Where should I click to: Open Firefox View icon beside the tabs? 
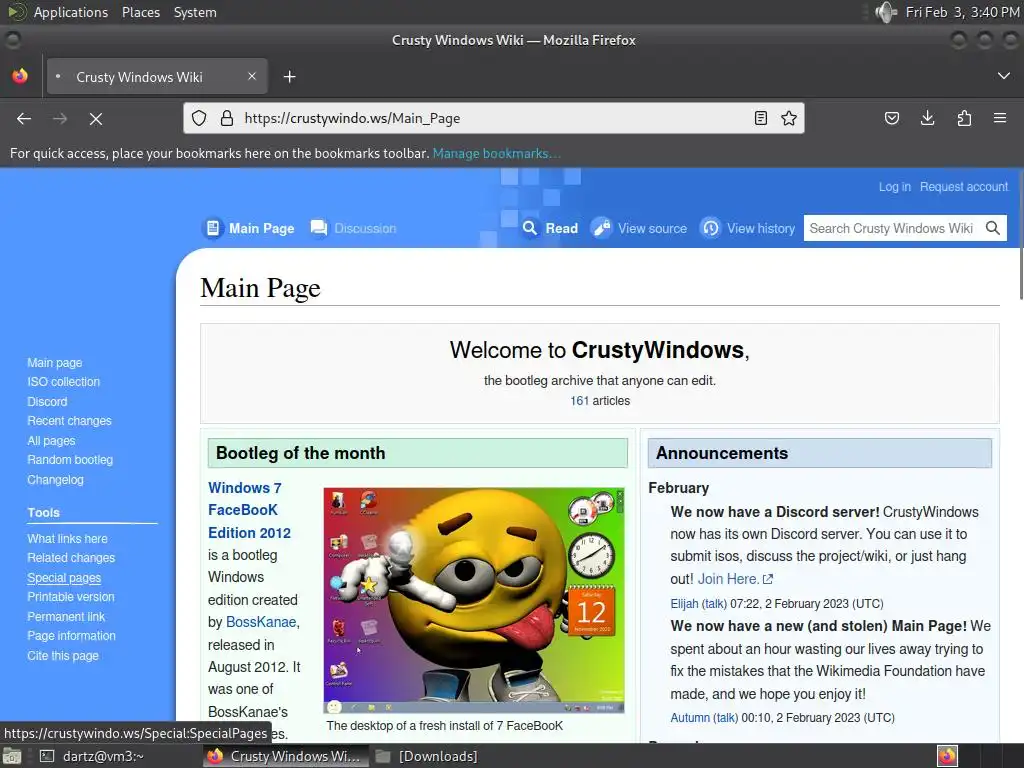point(20,76)
